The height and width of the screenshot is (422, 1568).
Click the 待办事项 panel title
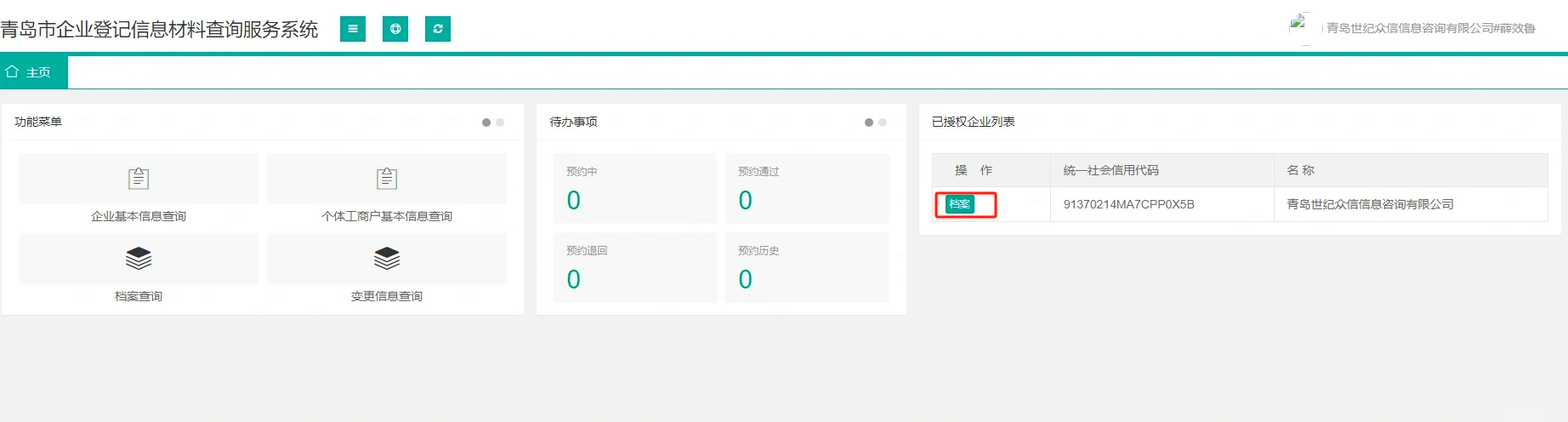coord(573,122)
